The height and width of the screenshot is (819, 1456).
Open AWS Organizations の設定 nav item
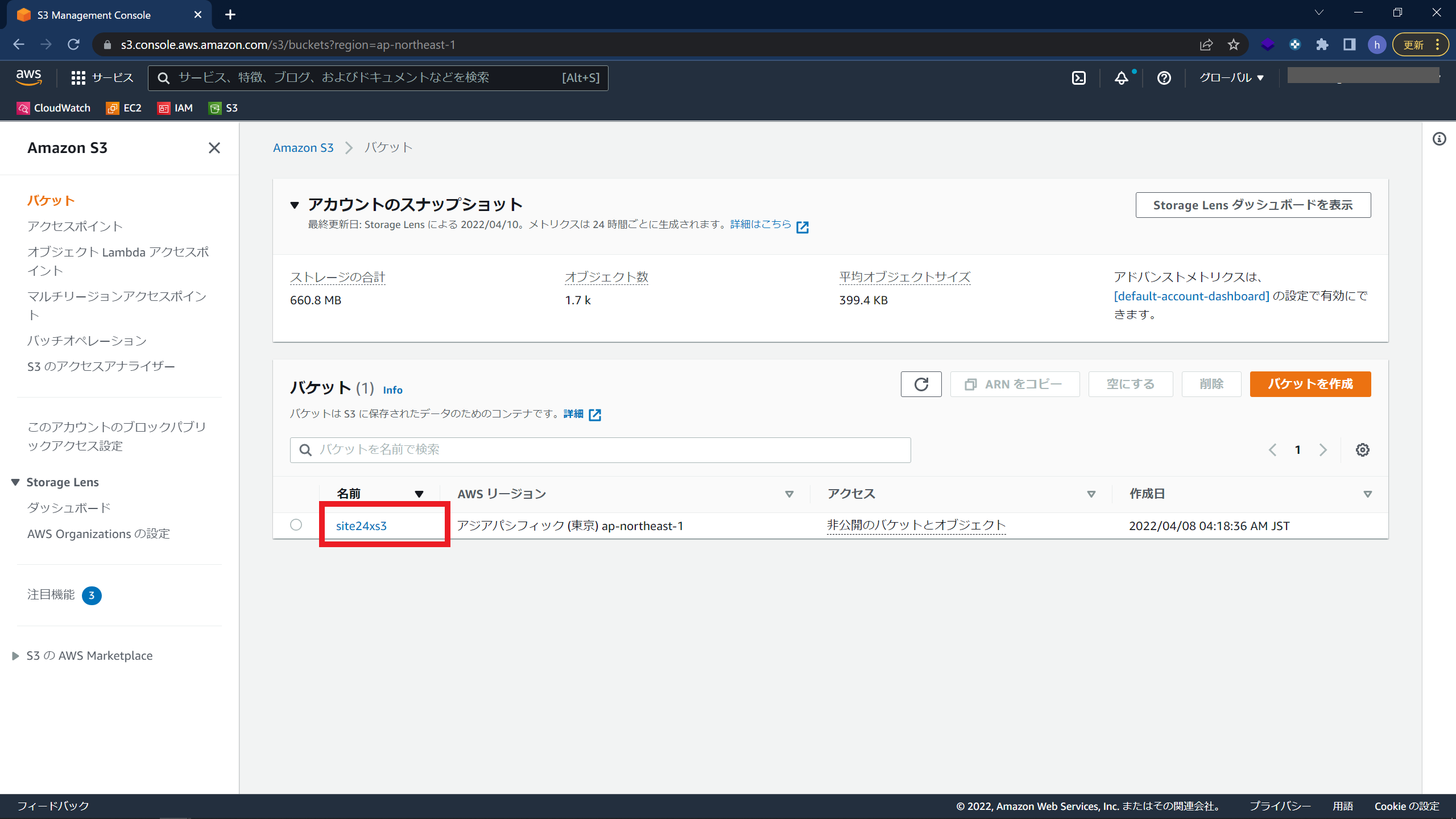[x=98, y=533]
